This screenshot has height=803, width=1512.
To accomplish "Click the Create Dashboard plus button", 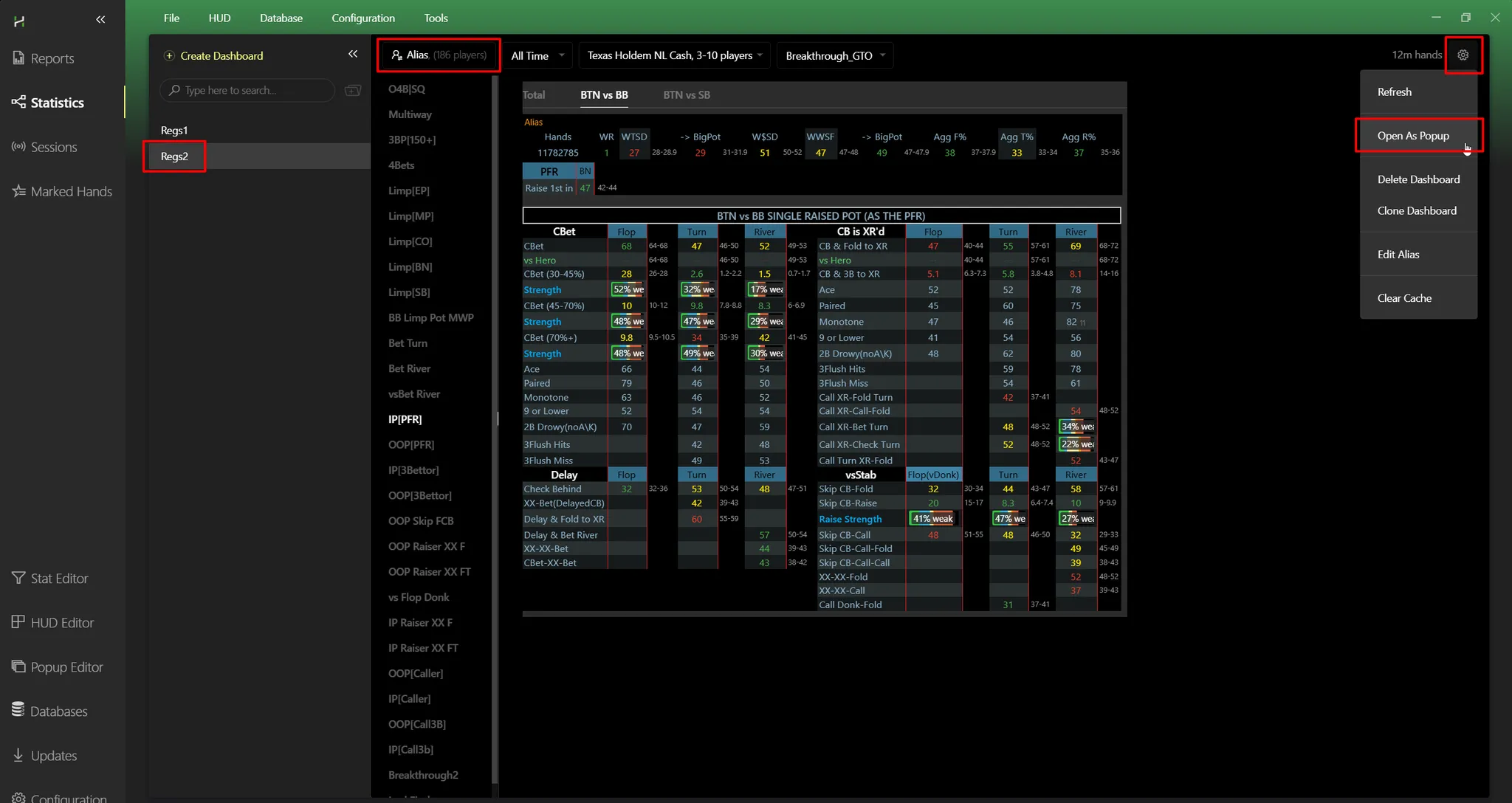I will tap(169, 56).
